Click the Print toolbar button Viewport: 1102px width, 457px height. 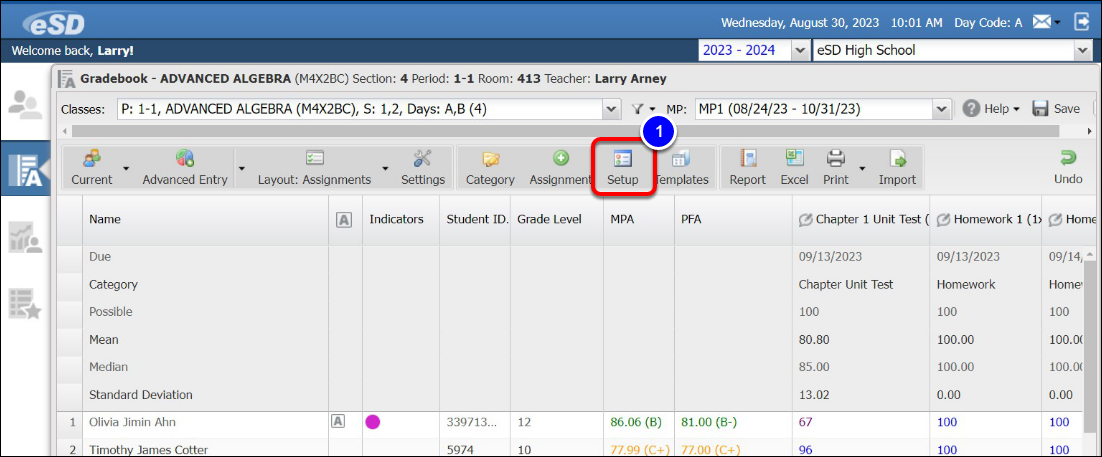(836, 168)
